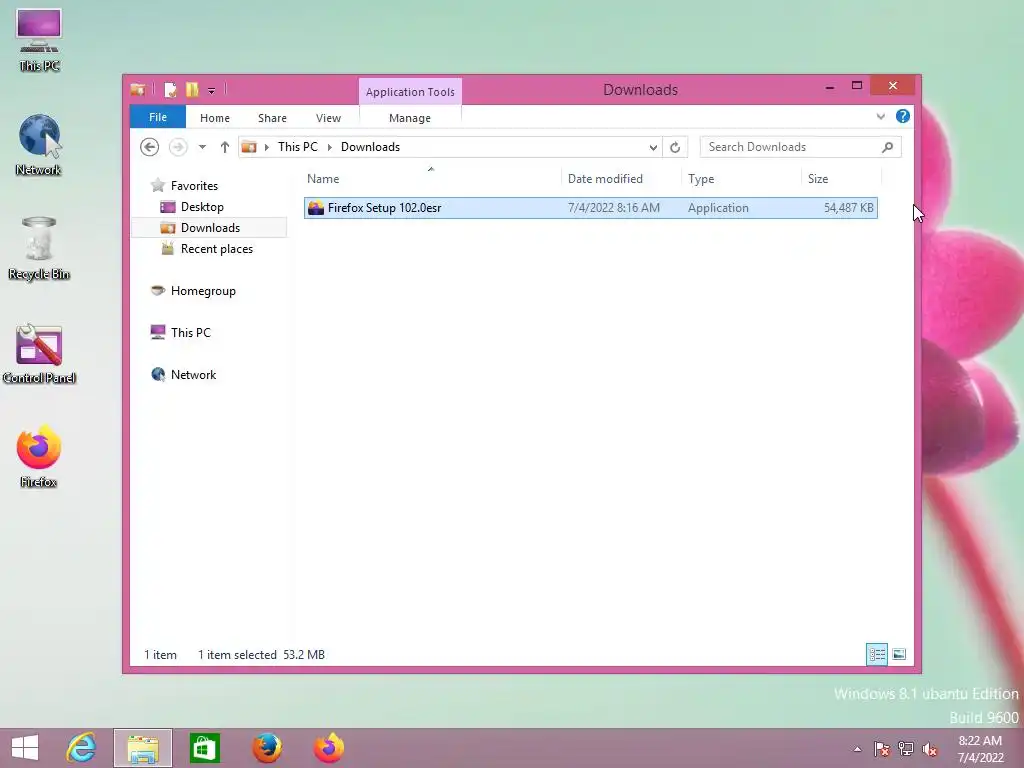Select Downloads in the navigation pane

(210, 228)
